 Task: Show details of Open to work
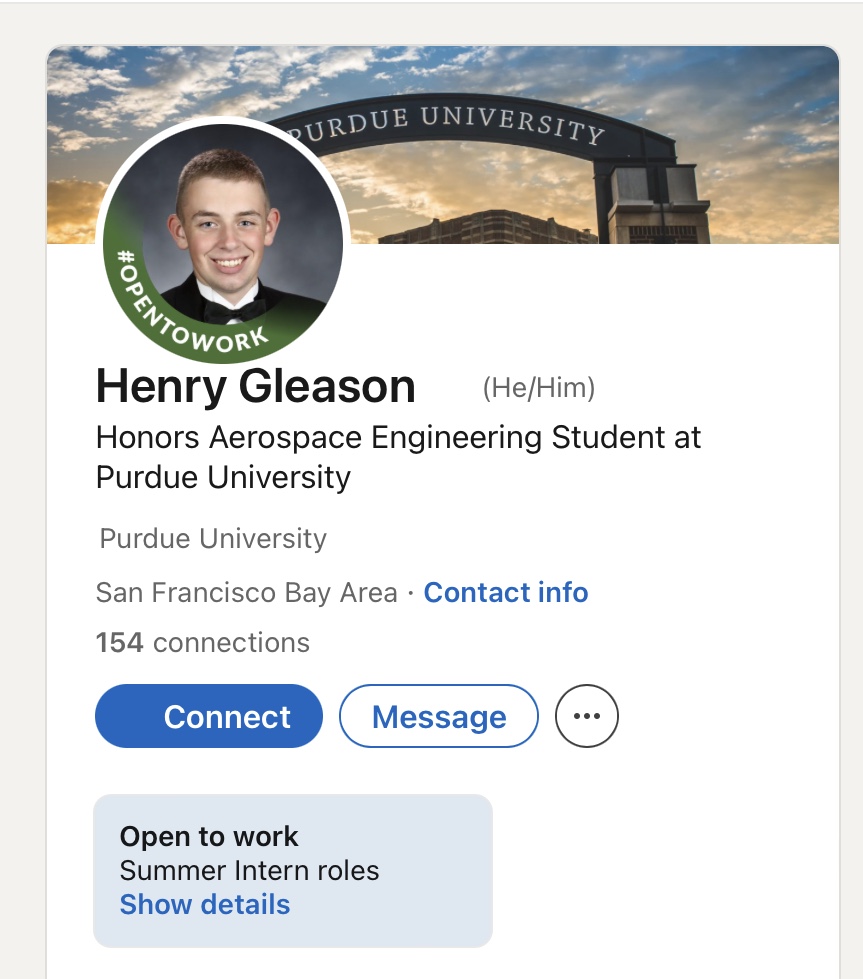[205, 904]
